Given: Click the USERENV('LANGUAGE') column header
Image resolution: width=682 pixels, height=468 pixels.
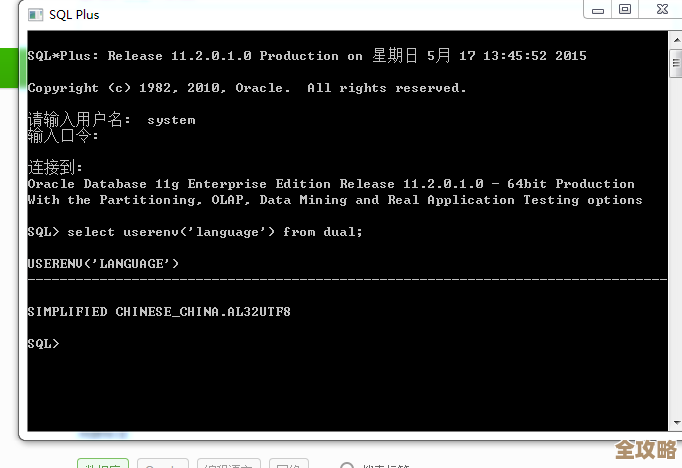Looking at the screenshot, I should coord(103,263).
